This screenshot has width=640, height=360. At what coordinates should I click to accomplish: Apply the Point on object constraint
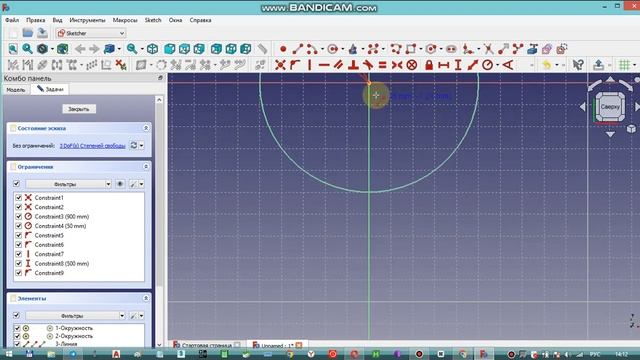pos(295,65)
